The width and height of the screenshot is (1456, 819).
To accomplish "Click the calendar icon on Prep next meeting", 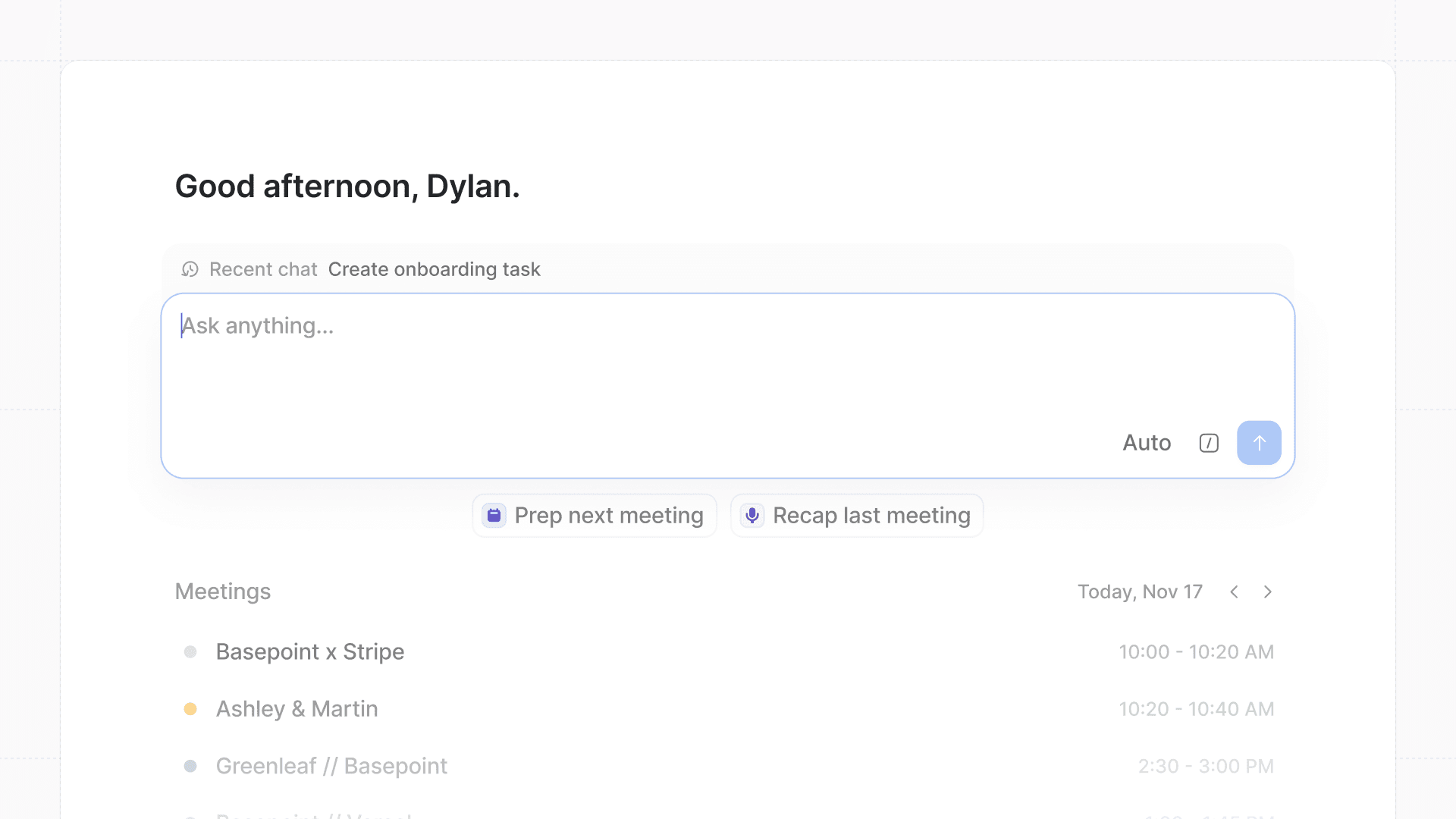I will tap(494, 515).
